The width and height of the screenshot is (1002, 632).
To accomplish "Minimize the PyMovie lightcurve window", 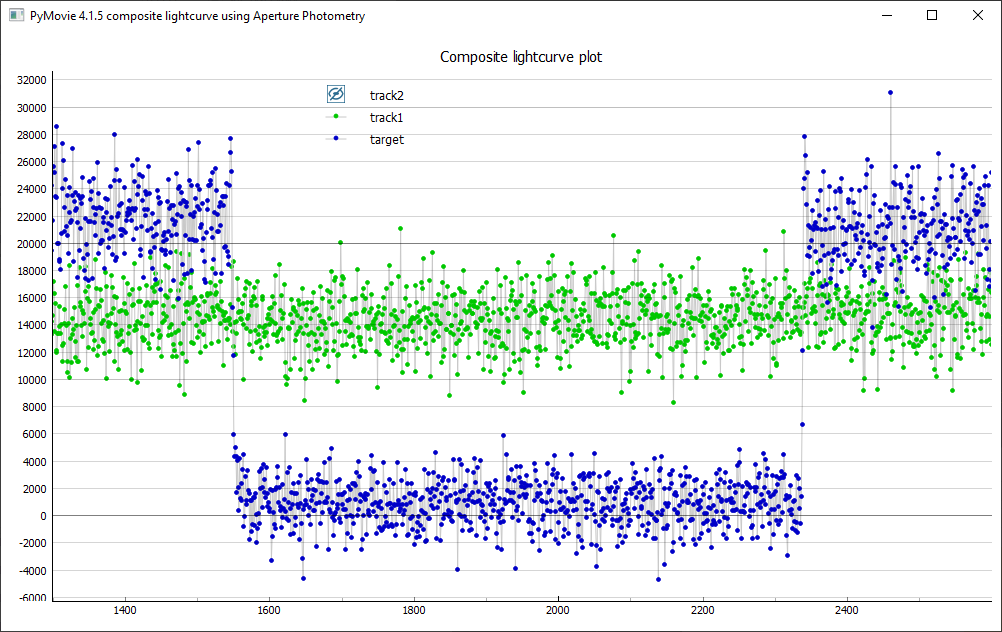I will pos(886,16).
